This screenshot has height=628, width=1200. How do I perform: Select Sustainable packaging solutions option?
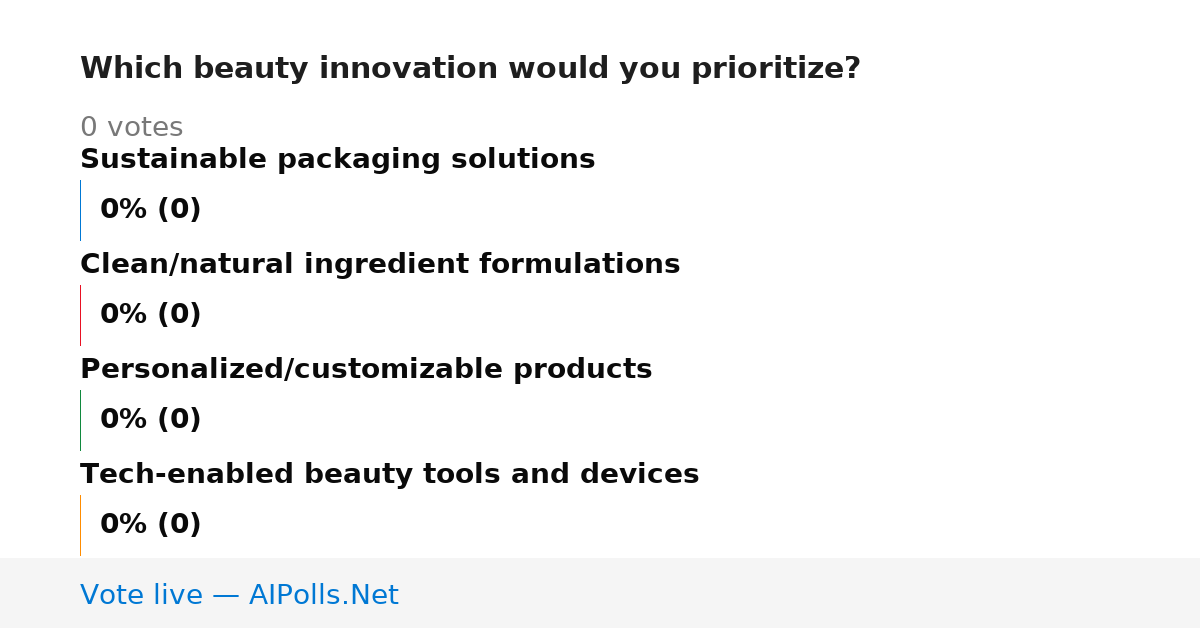tap(337, 160)
